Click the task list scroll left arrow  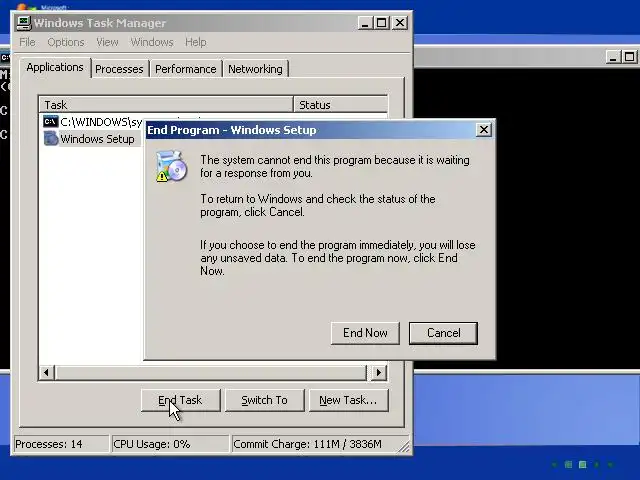pyautogui.click(x=47, y=372)
